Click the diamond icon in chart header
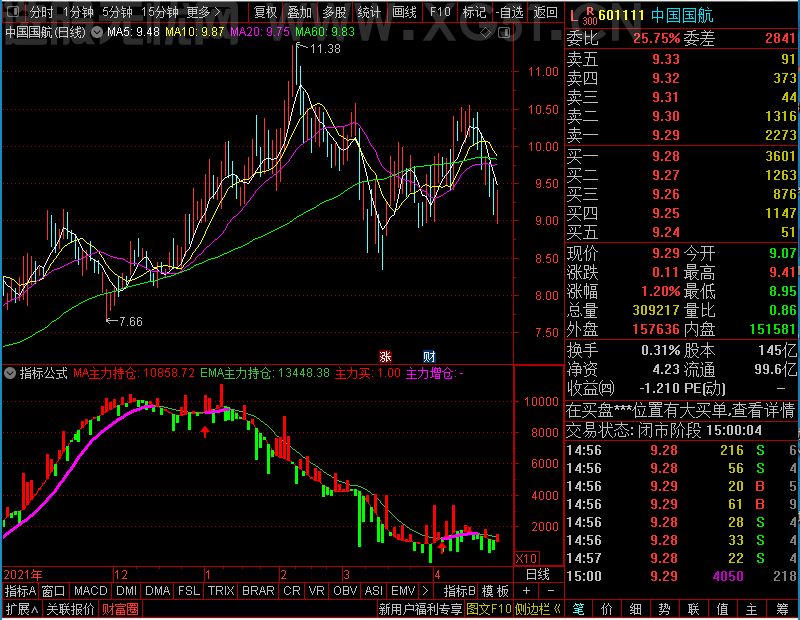Screen dimensions: 800x620 [486, 33]
